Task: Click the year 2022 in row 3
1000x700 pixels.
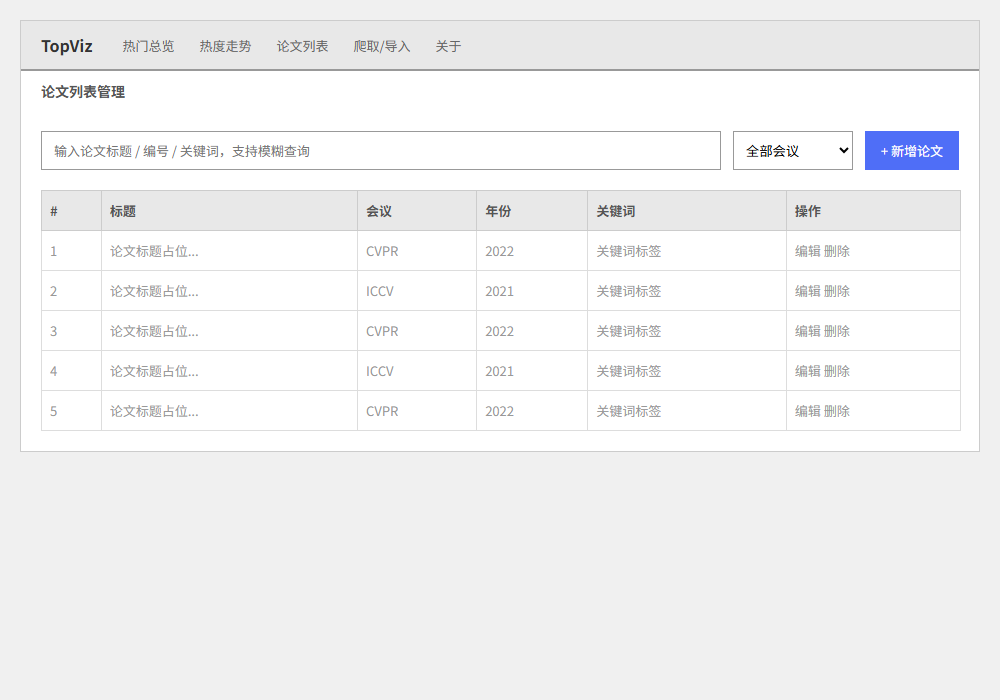Action: coord(499,332)
